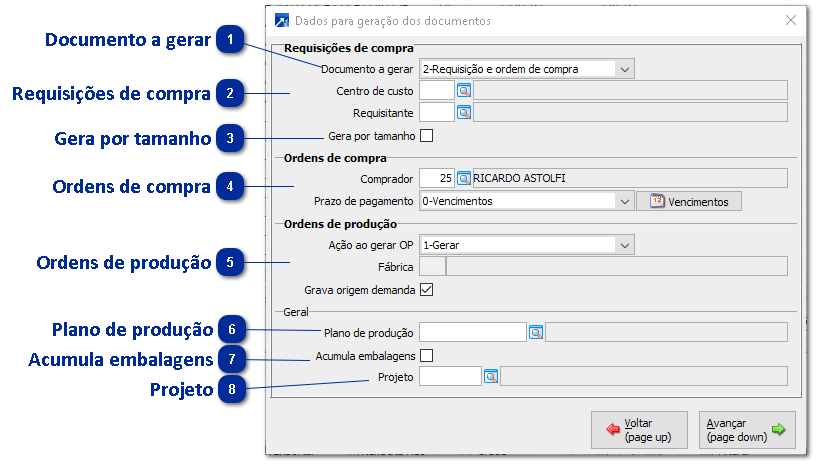Open lookup icon next to Comprador code
Image resolution: width=830 pixels, height=471 pixels.
tap(464, 178)
